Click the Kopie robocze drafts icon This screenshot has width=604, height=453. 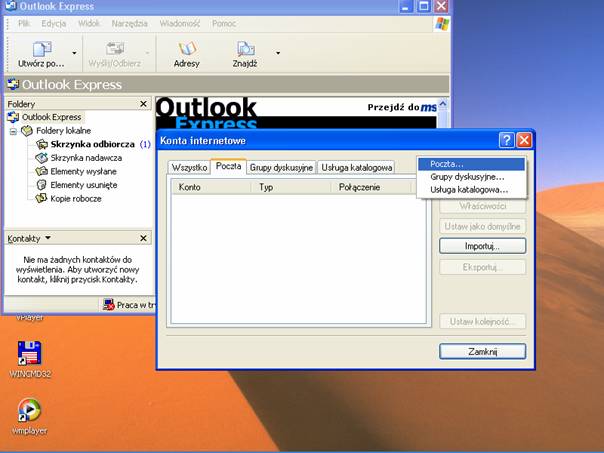[x=41, y=198]
